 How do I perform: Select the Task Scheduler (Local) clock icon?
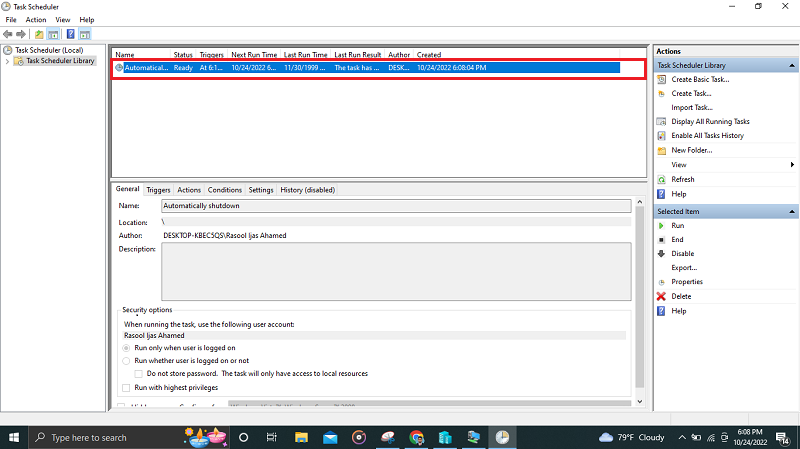click(x=8, y=50)
